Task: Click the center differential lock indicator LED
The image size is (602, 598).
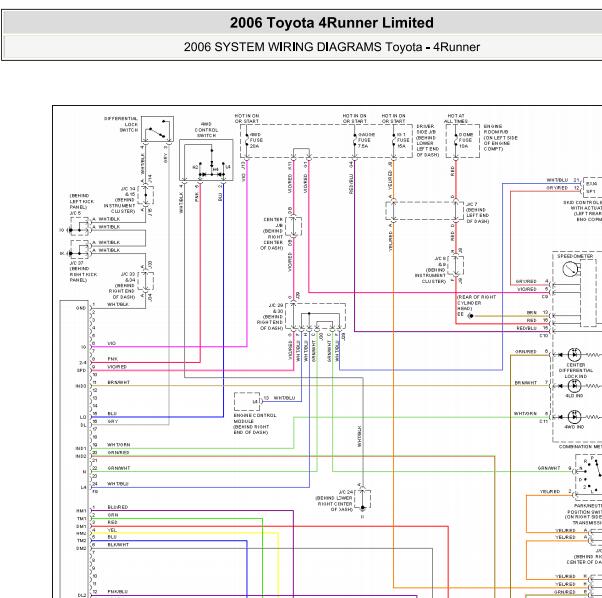Action: click(574, 355)
